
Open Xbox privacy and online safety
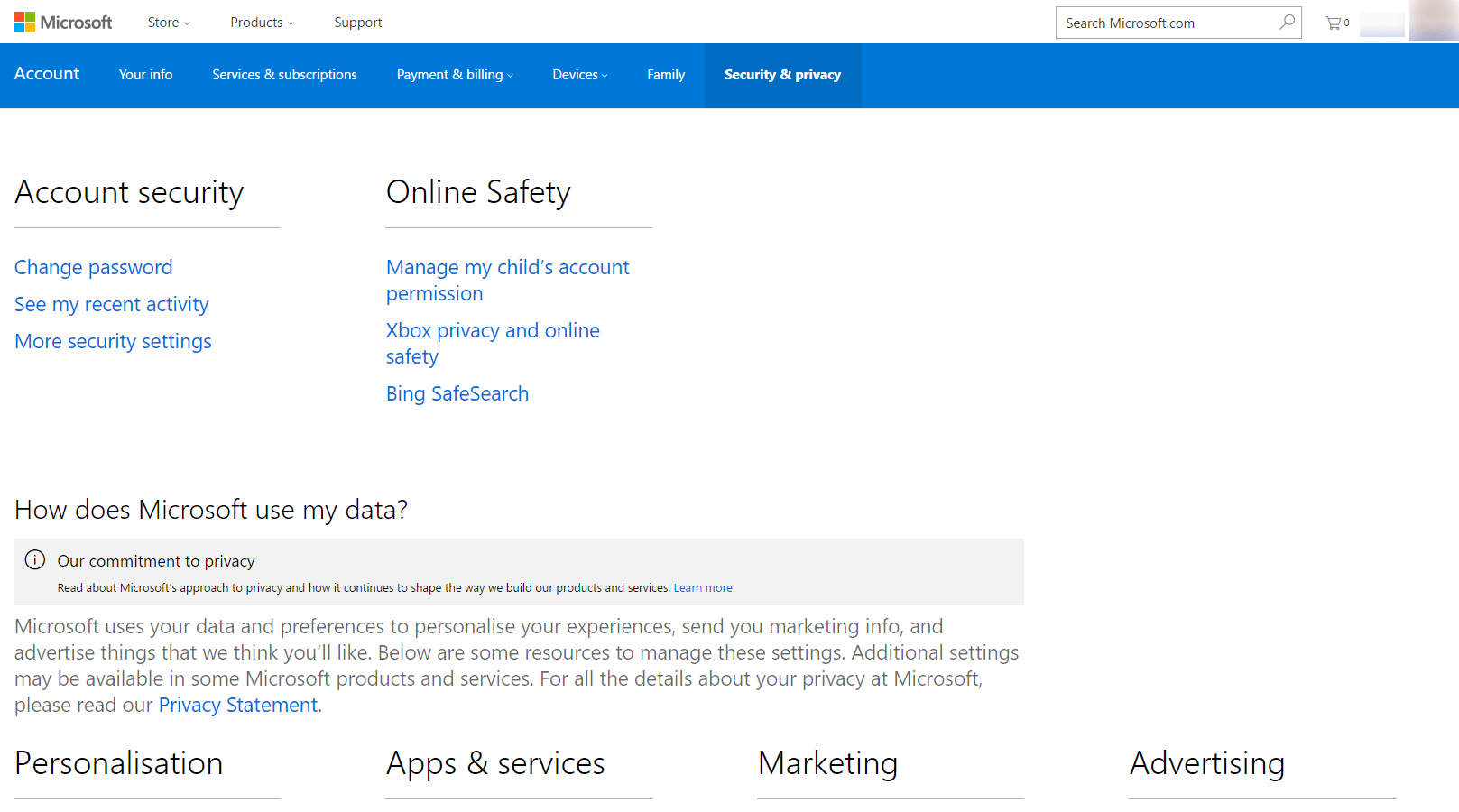pyautogui.click(x=493, y=344)
